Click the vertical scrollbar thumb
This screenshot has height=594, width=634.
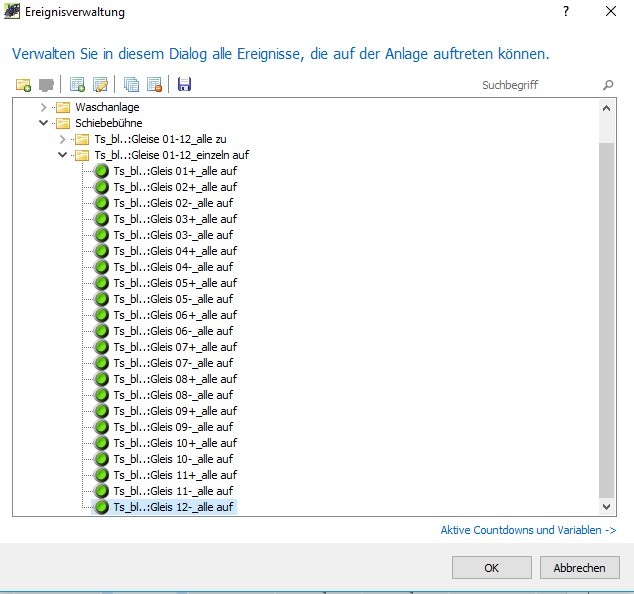click(x=607, y=320)
